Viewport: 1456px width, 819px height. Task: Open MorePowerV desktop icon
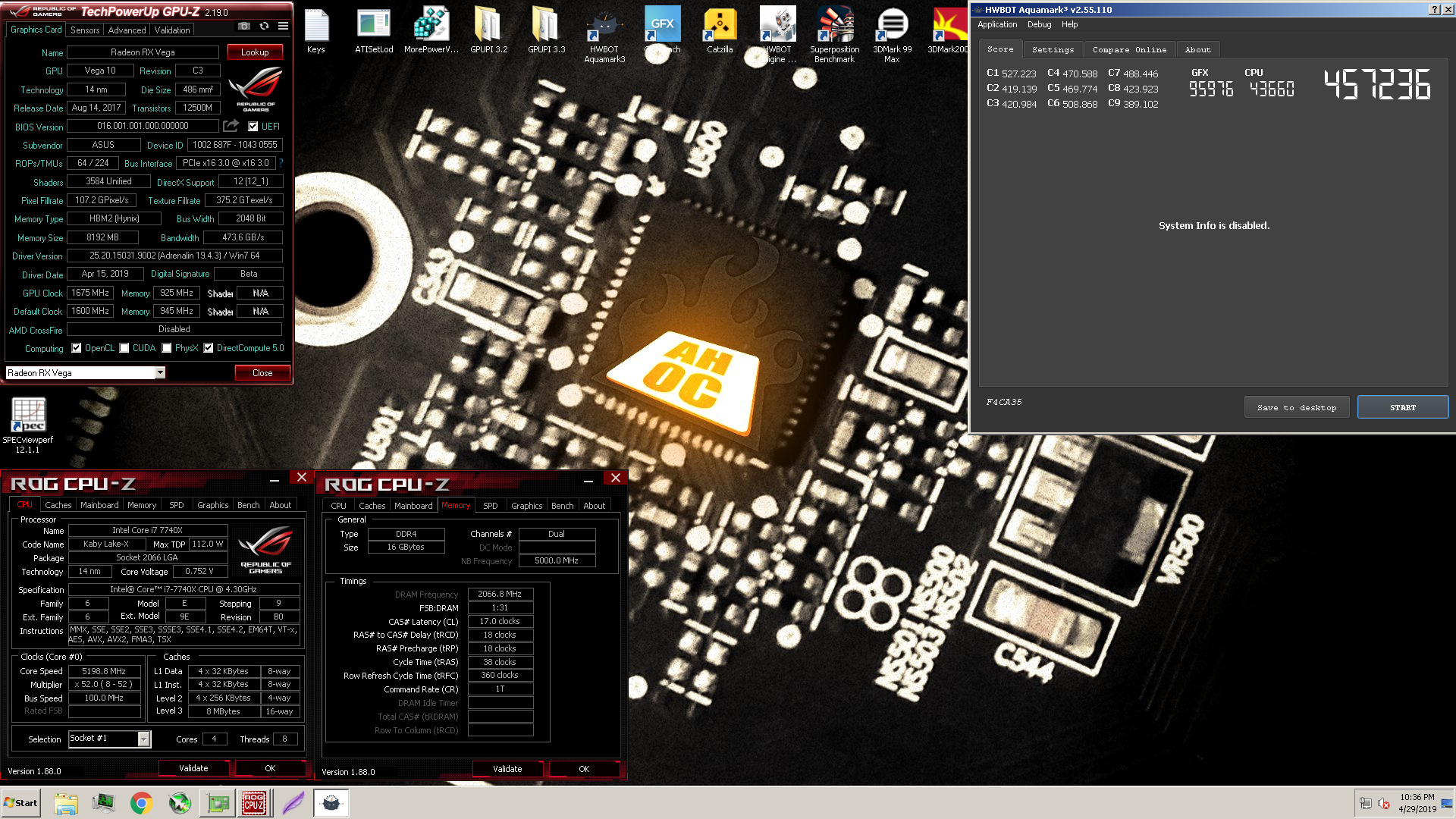pyautogui.click(x=431, y=30)
